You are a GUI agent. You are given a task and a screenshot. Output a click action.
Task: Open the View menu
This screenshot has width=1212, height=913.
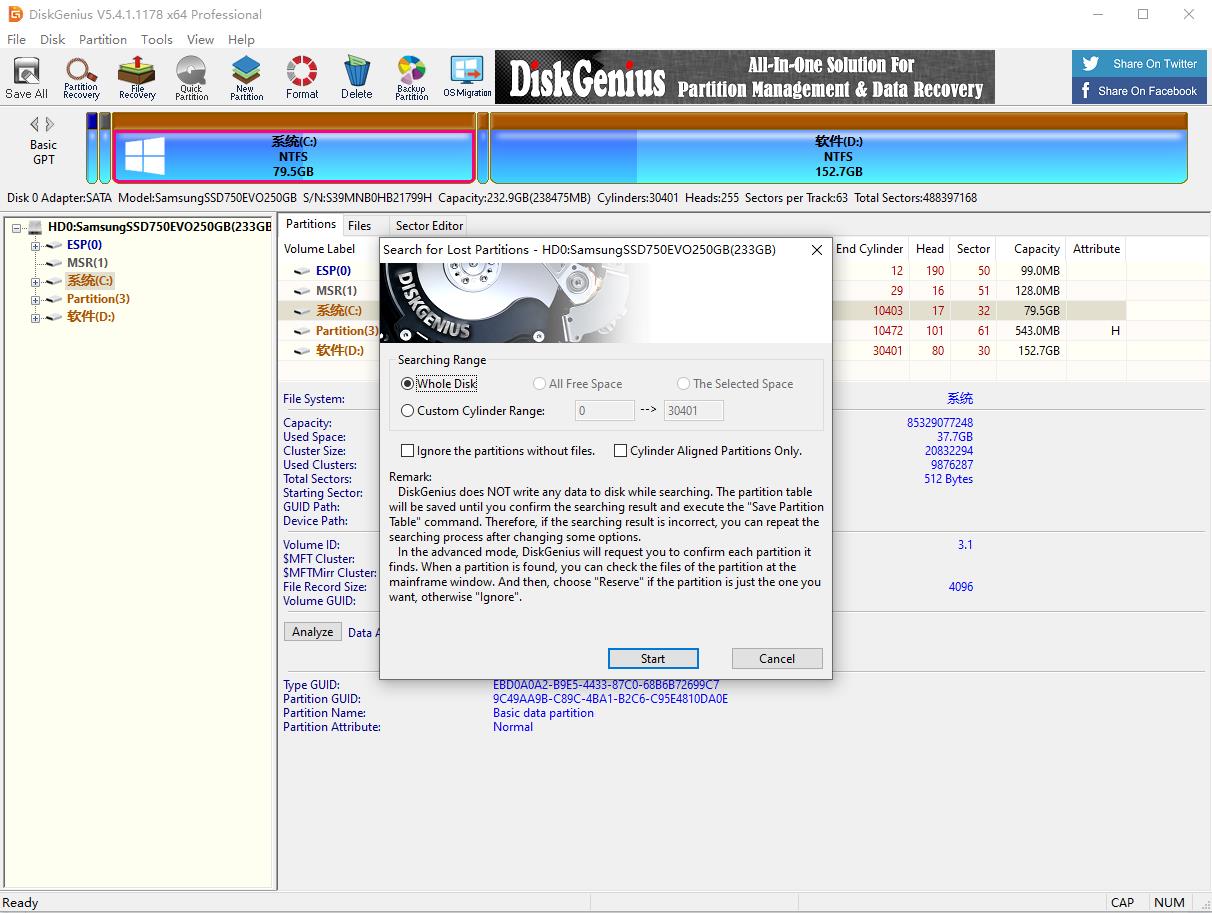click(x=200, y=39)
